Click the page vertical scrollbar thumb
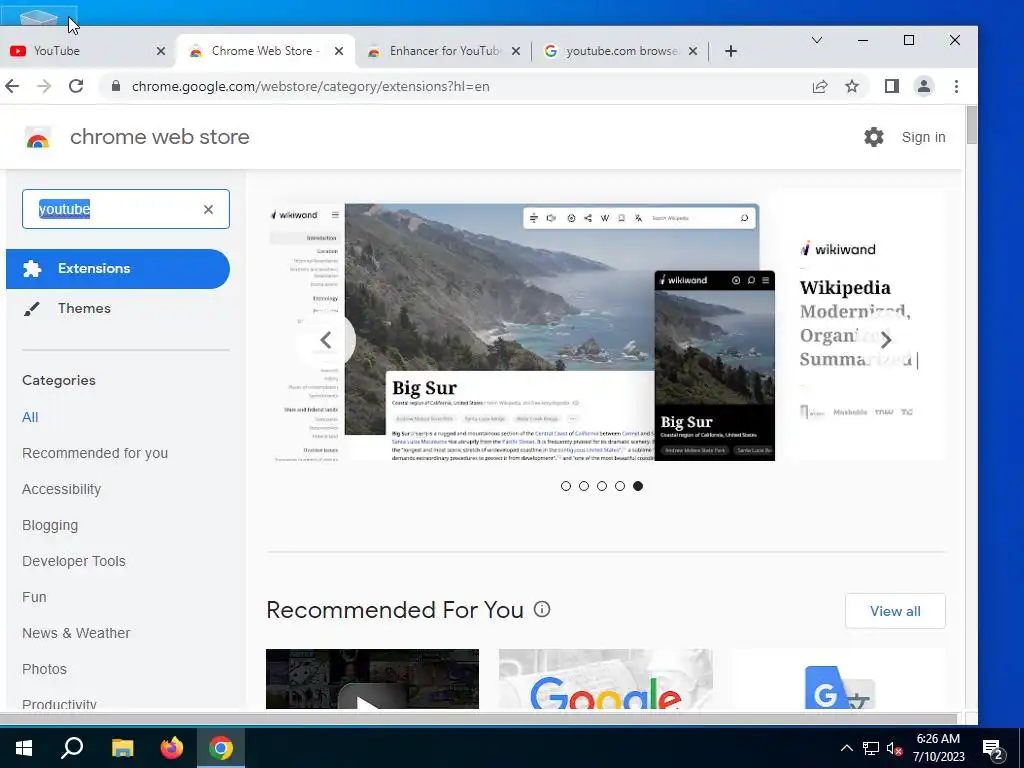The image size is (1024, 768). (972, 124)
